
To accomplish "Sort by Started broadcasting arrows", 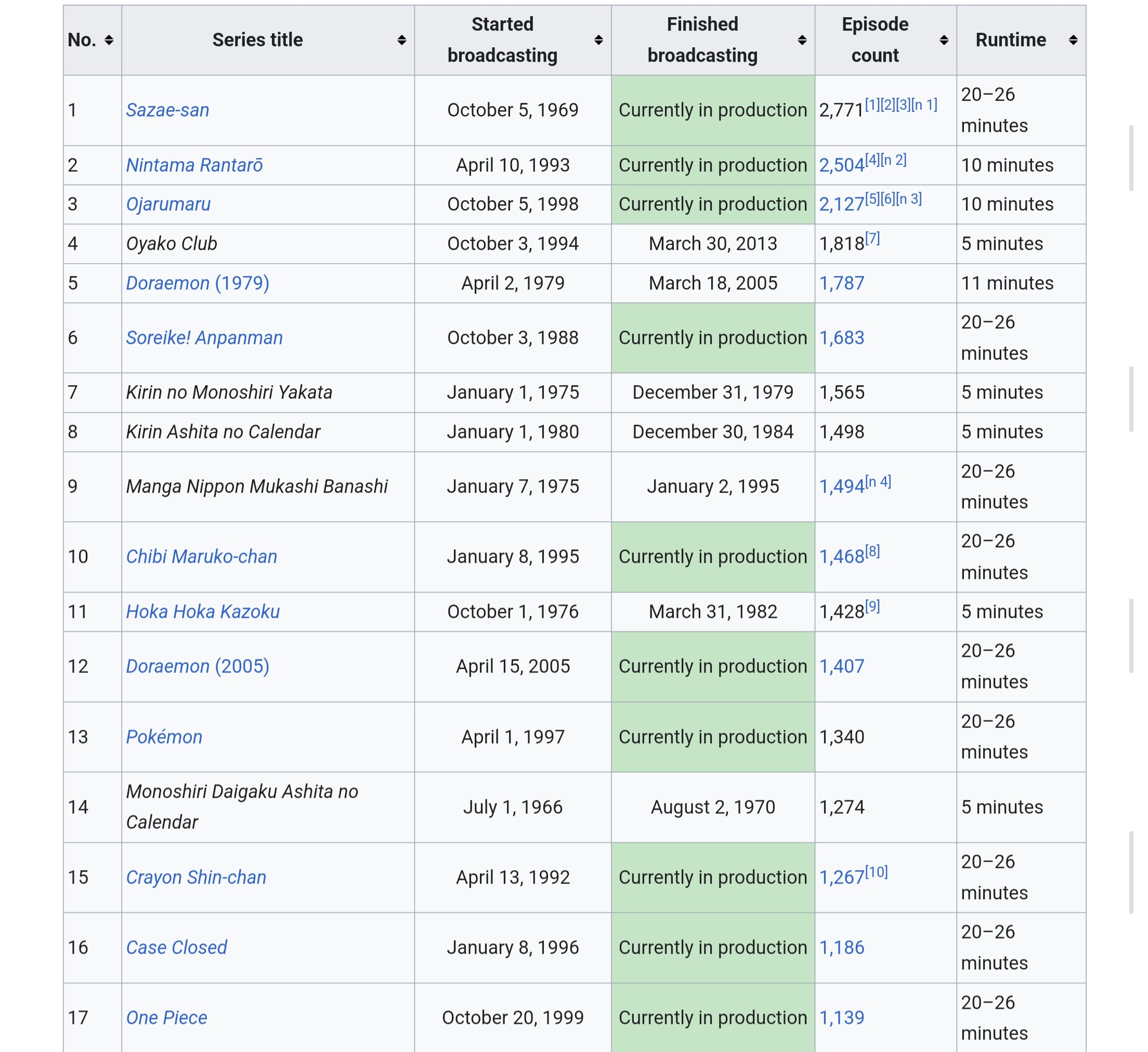I will tap(598, 40).
